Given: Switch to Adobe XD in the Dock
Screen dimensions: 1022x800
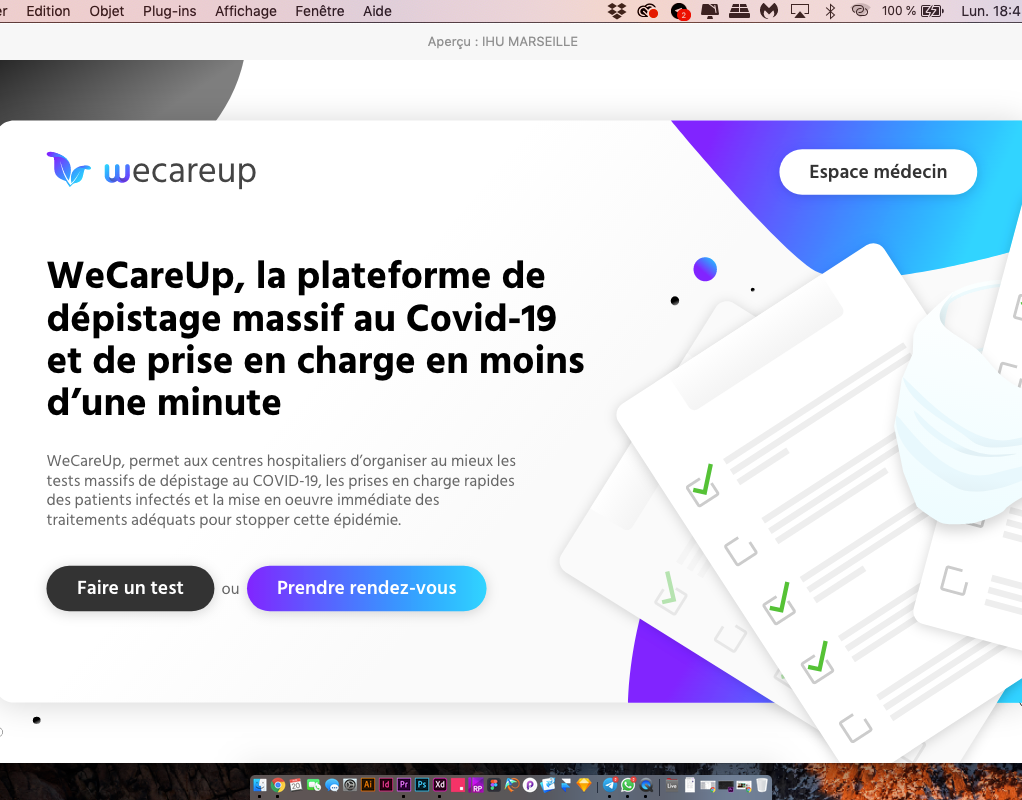Looking at the screenshot, I should coord(440,785).
